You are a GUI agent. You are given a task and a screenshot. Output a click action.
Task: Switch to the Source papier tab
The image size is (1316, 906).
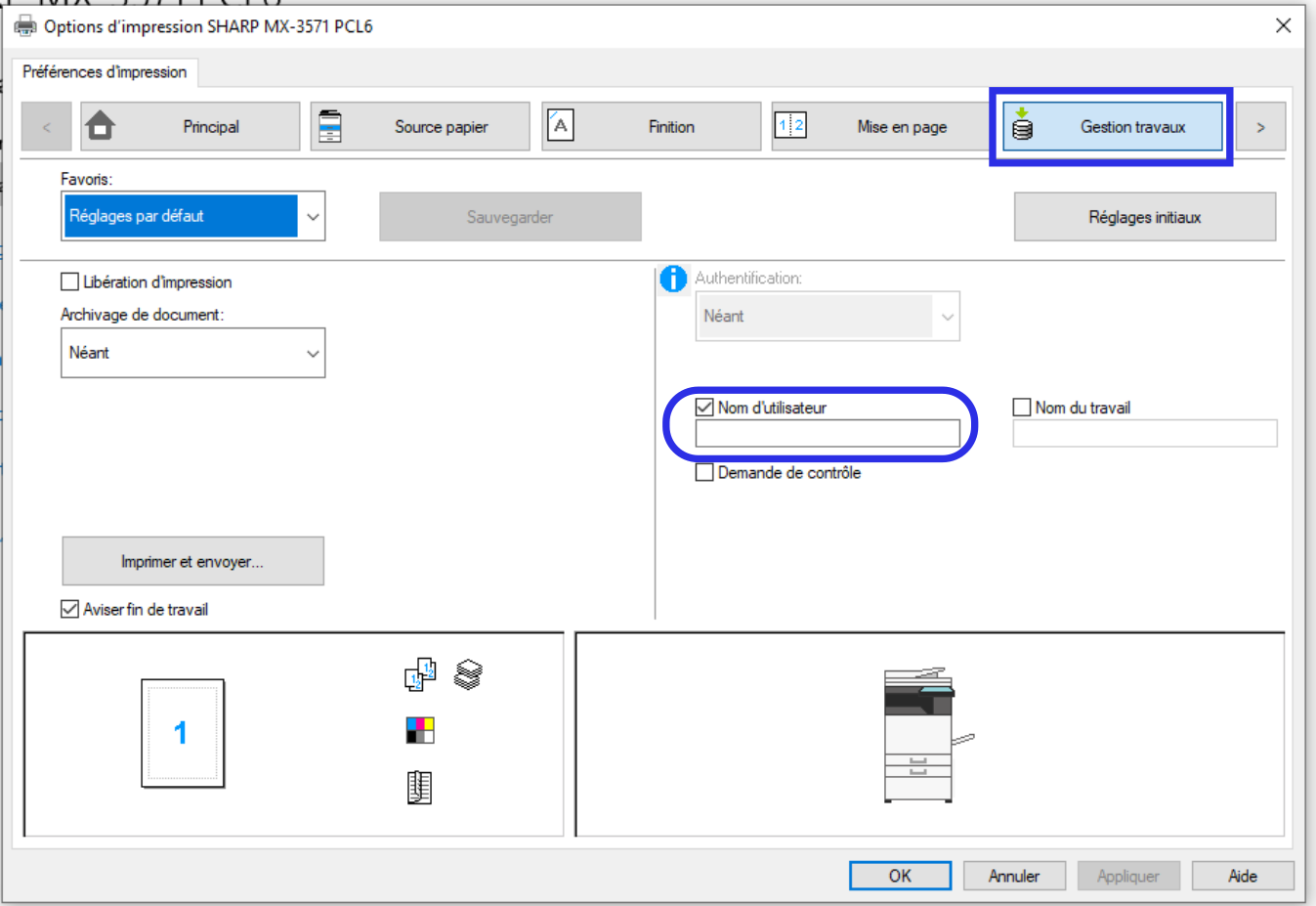(420, 126)
